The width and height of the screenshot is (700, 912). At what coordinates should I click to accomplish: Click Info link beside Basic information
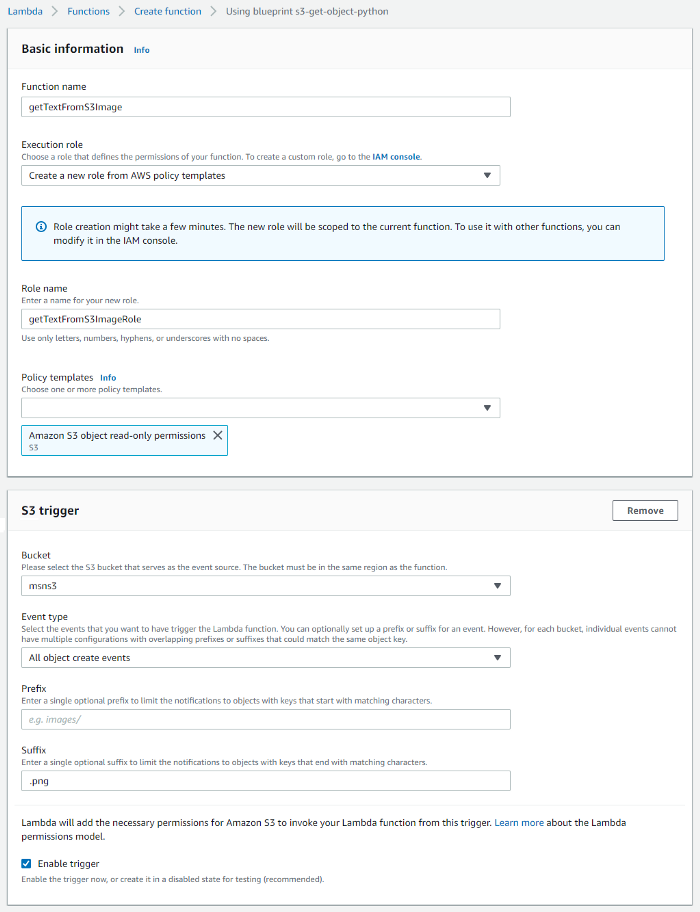pos(142,50)
